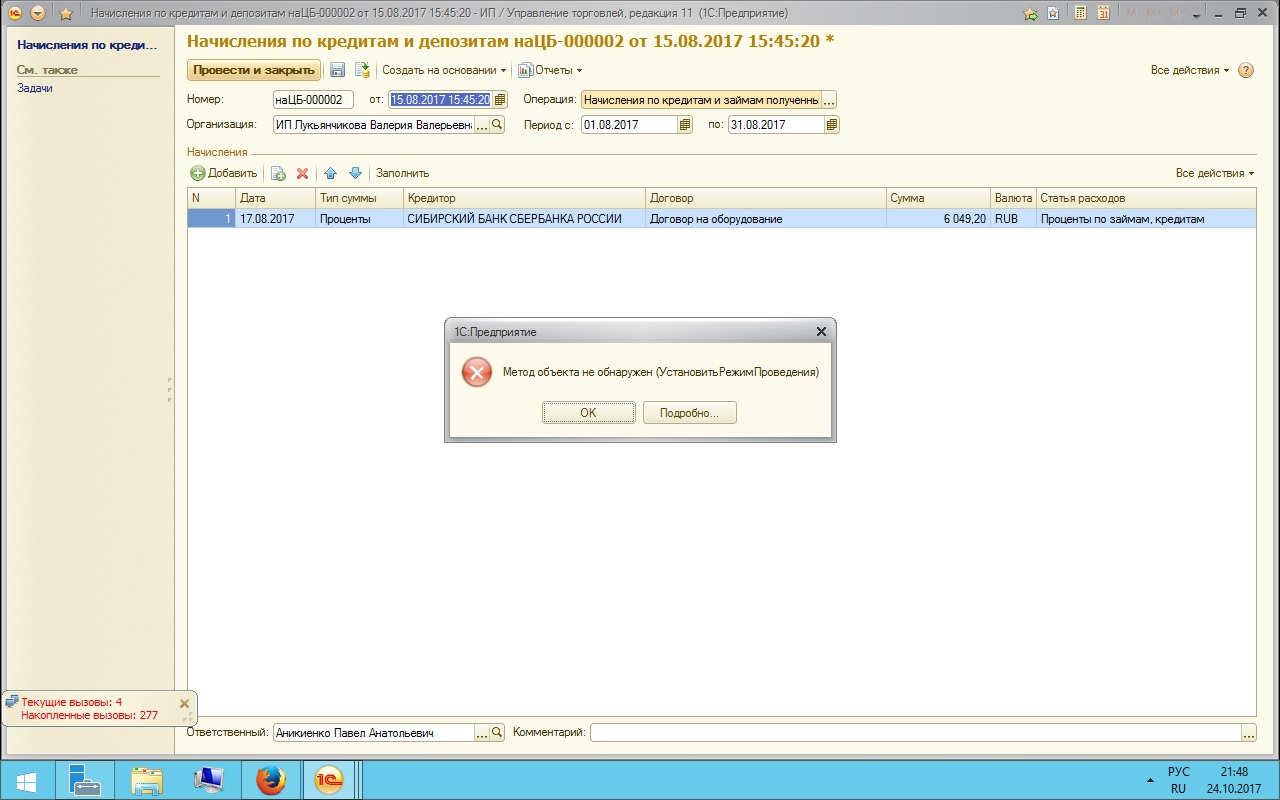The height and width of the screenshot is (800, 1280).
Task: Open Задачи link in left panel
Action: pos(35,88)
